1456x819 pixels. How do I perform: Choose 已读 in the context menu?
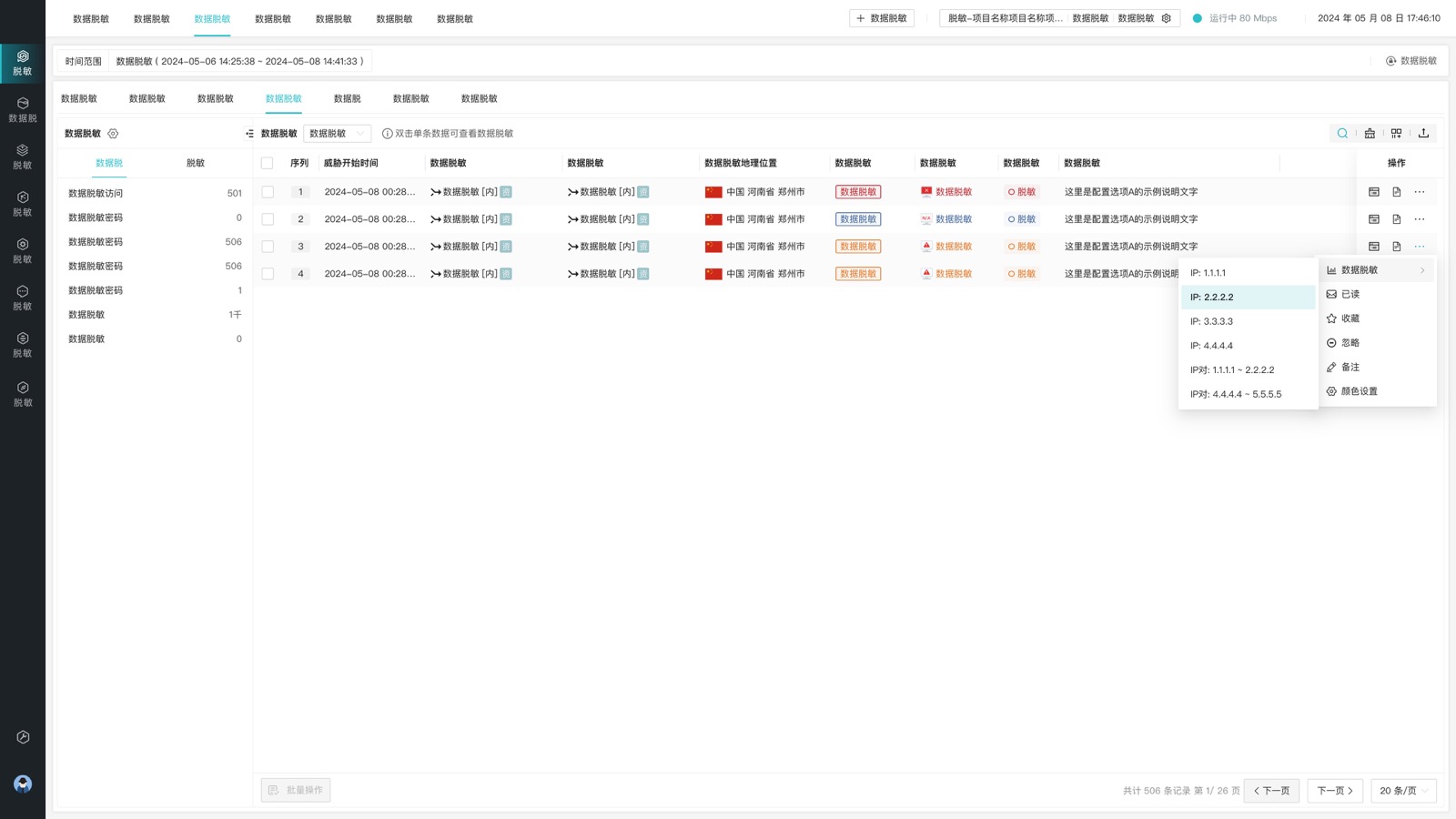[1377, 294]
